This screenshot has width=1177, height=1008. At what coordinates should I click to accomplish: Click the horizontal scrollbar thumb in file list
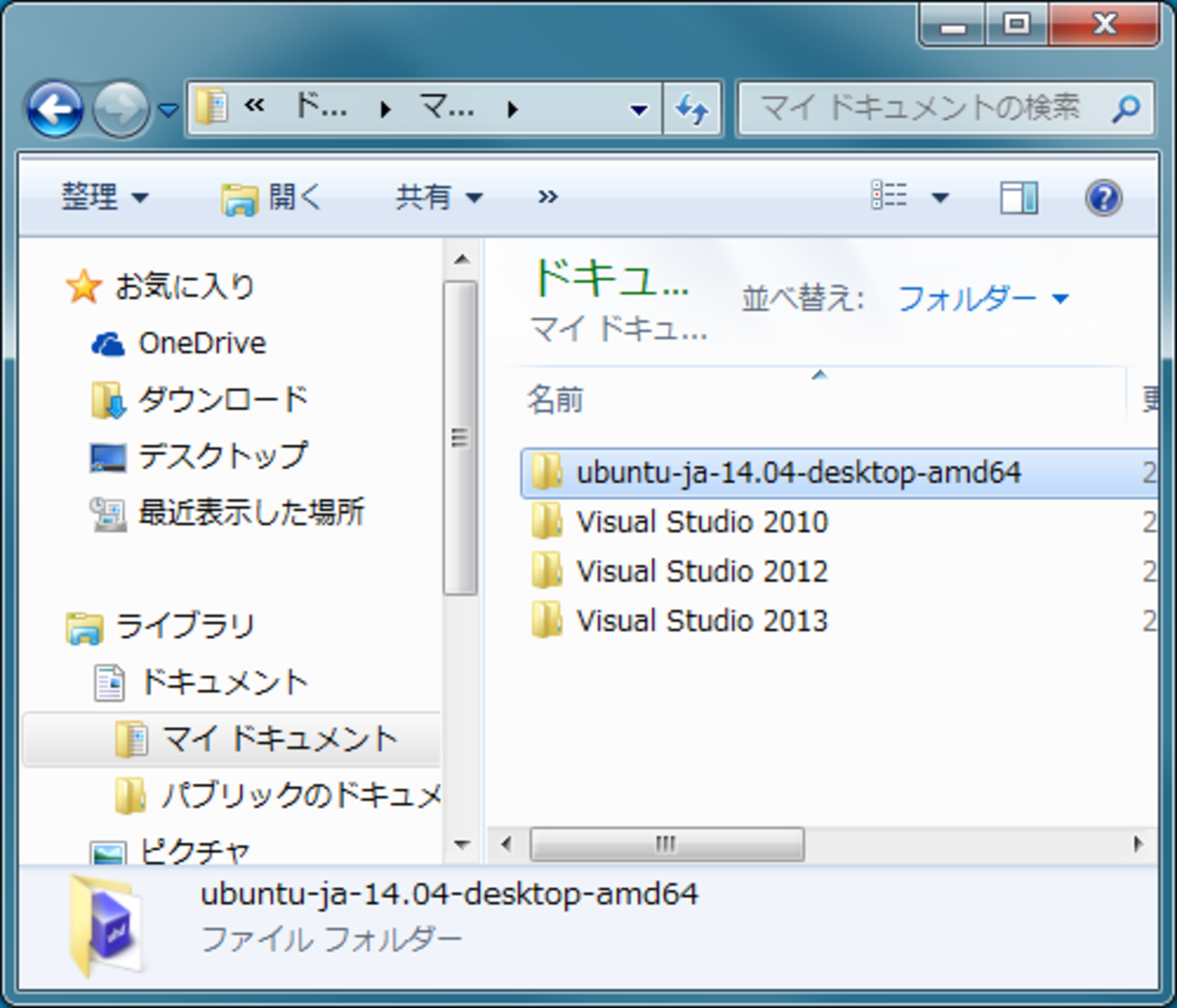[x=666, y=844]
